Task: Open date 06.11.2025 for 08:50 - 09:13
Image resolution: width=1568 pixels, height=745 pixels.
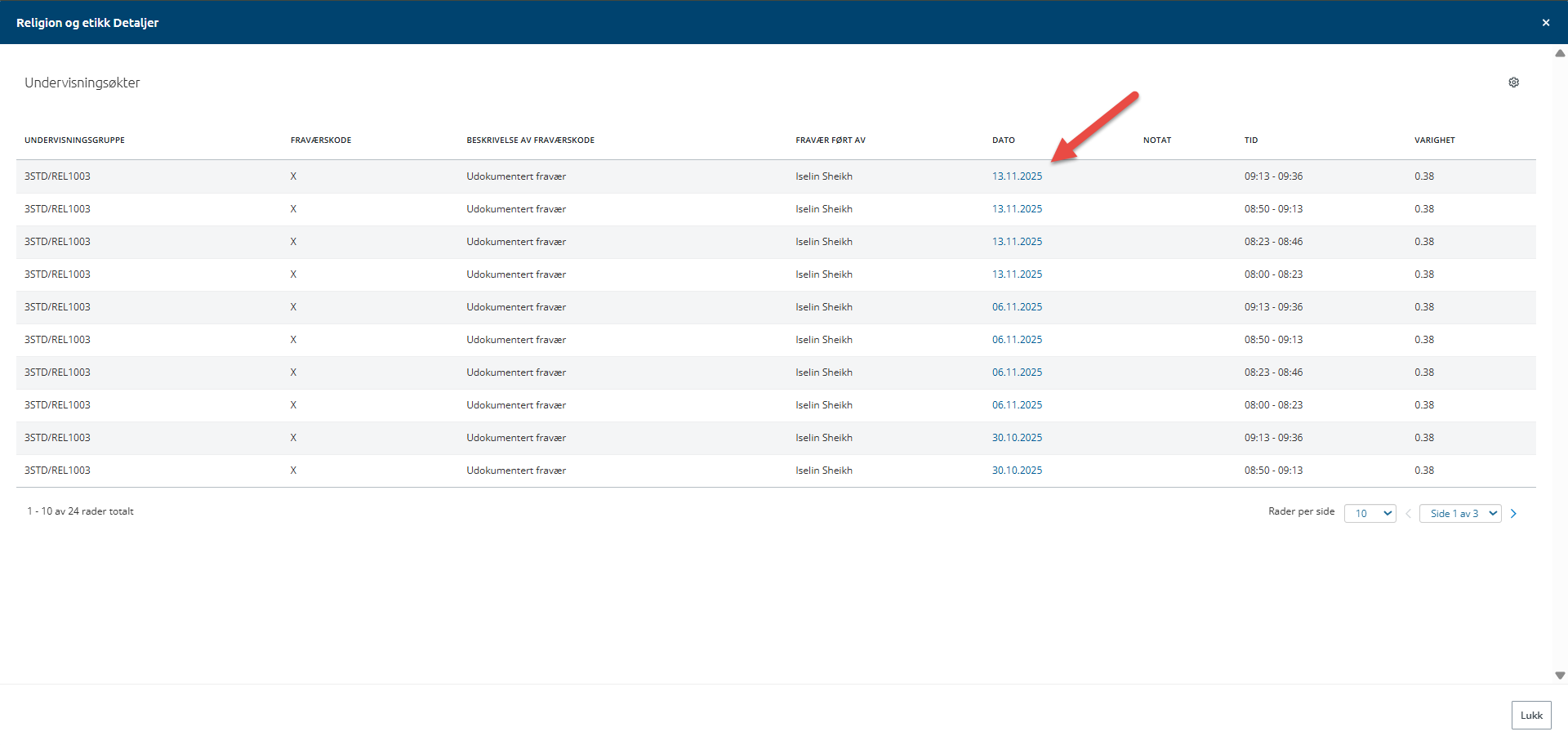Action: point(1017,340)
